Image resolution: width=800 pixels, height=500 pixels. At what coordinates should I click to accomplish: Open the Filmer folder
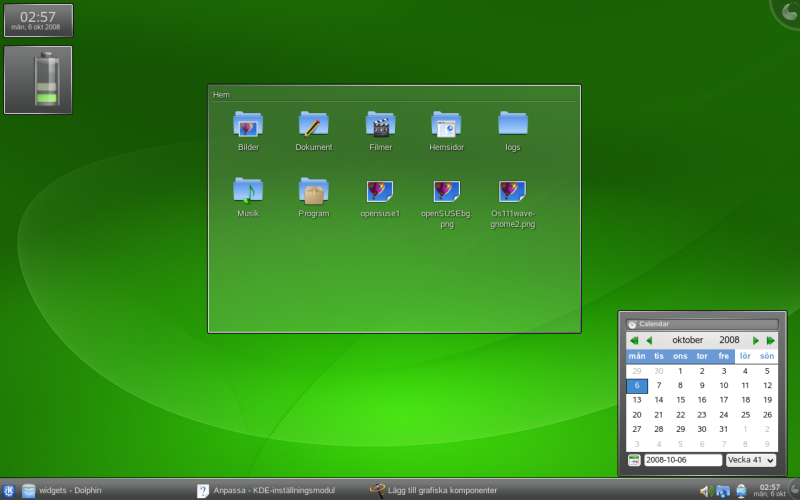[x=381, y=131]
